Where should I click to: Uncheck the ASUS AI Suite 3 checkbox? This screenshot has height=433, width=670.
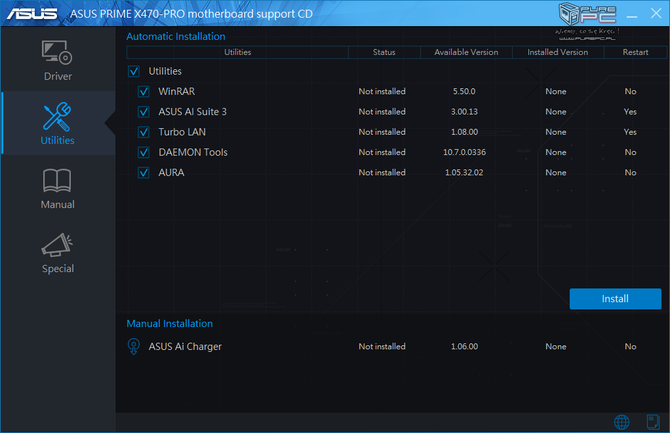[x=144, y=112]
